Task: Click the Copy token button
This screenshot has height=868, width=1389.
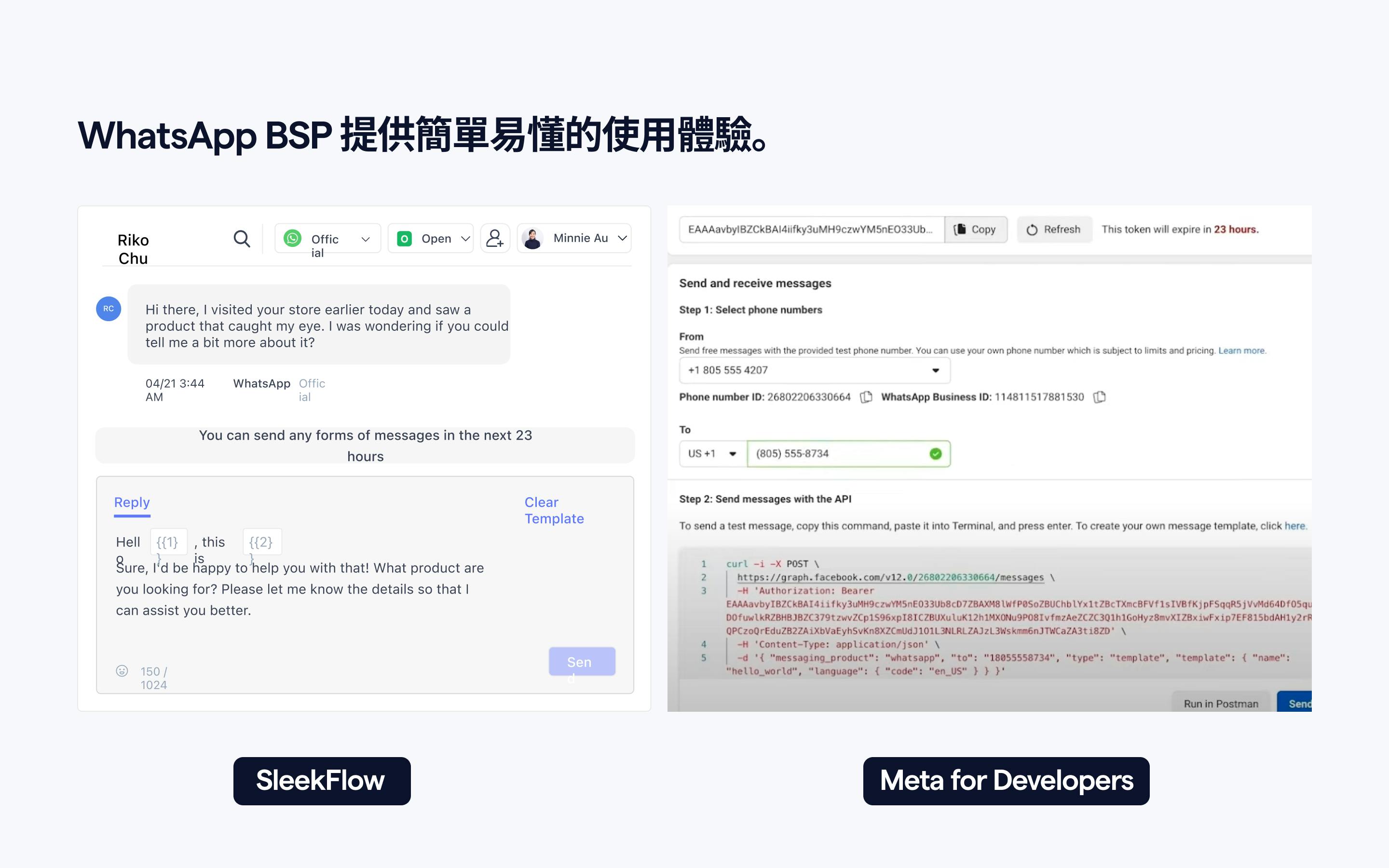Action: tap(976, 228)
